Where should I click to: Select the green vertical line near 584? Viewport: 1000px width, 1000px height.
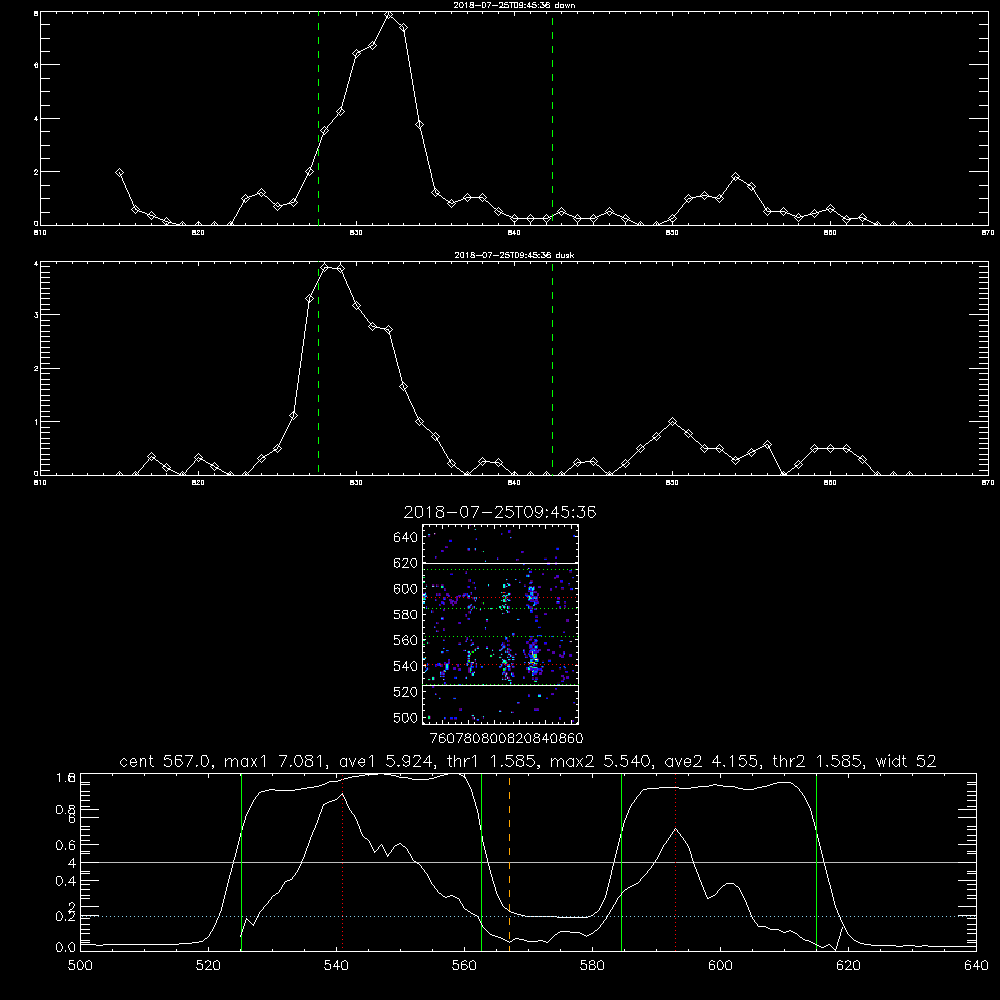pos(621,861)
